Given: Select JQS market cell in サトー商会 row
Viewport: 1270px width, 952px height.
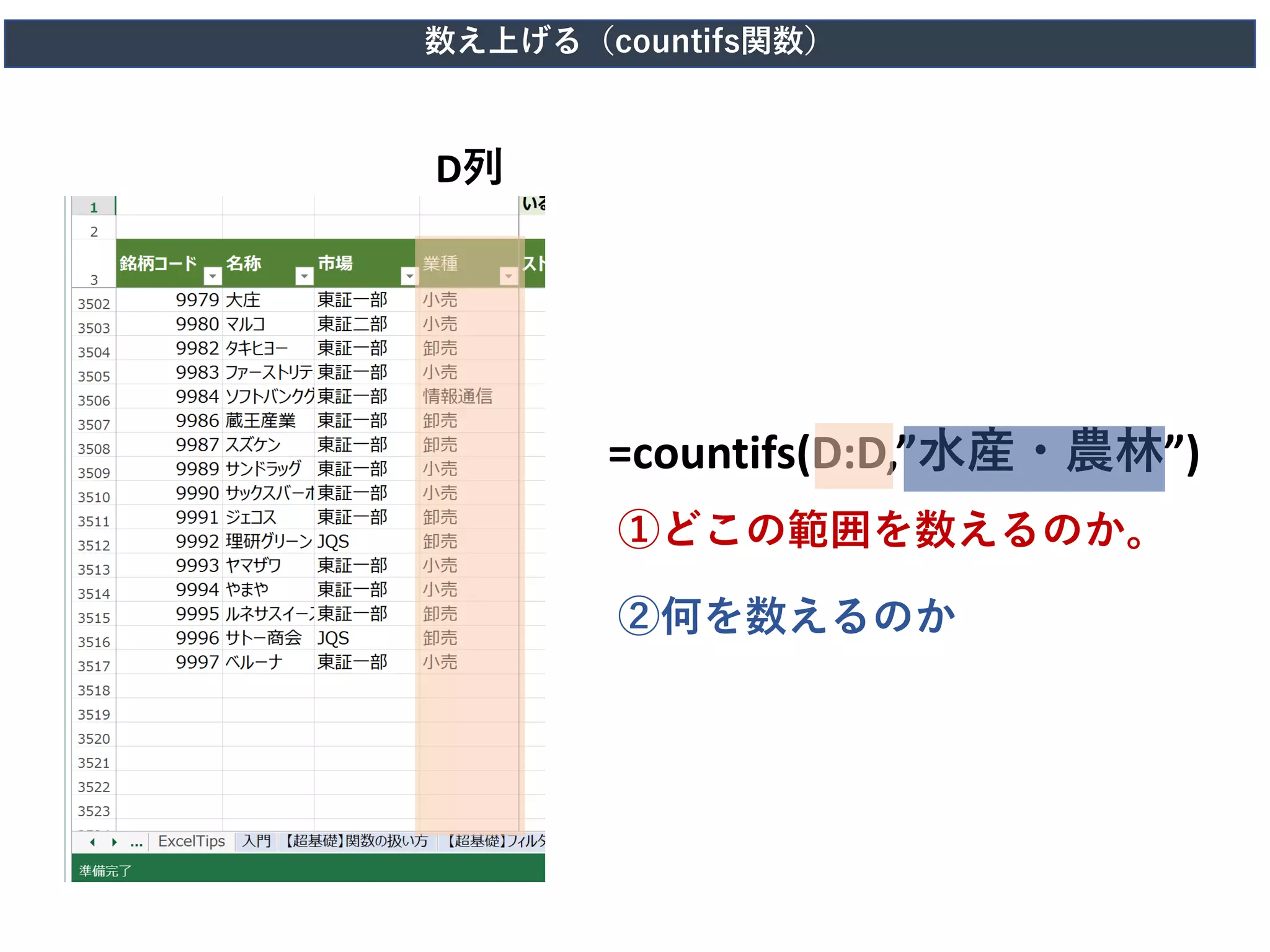Looking at the screenshot, I should [x=366, y=638].
